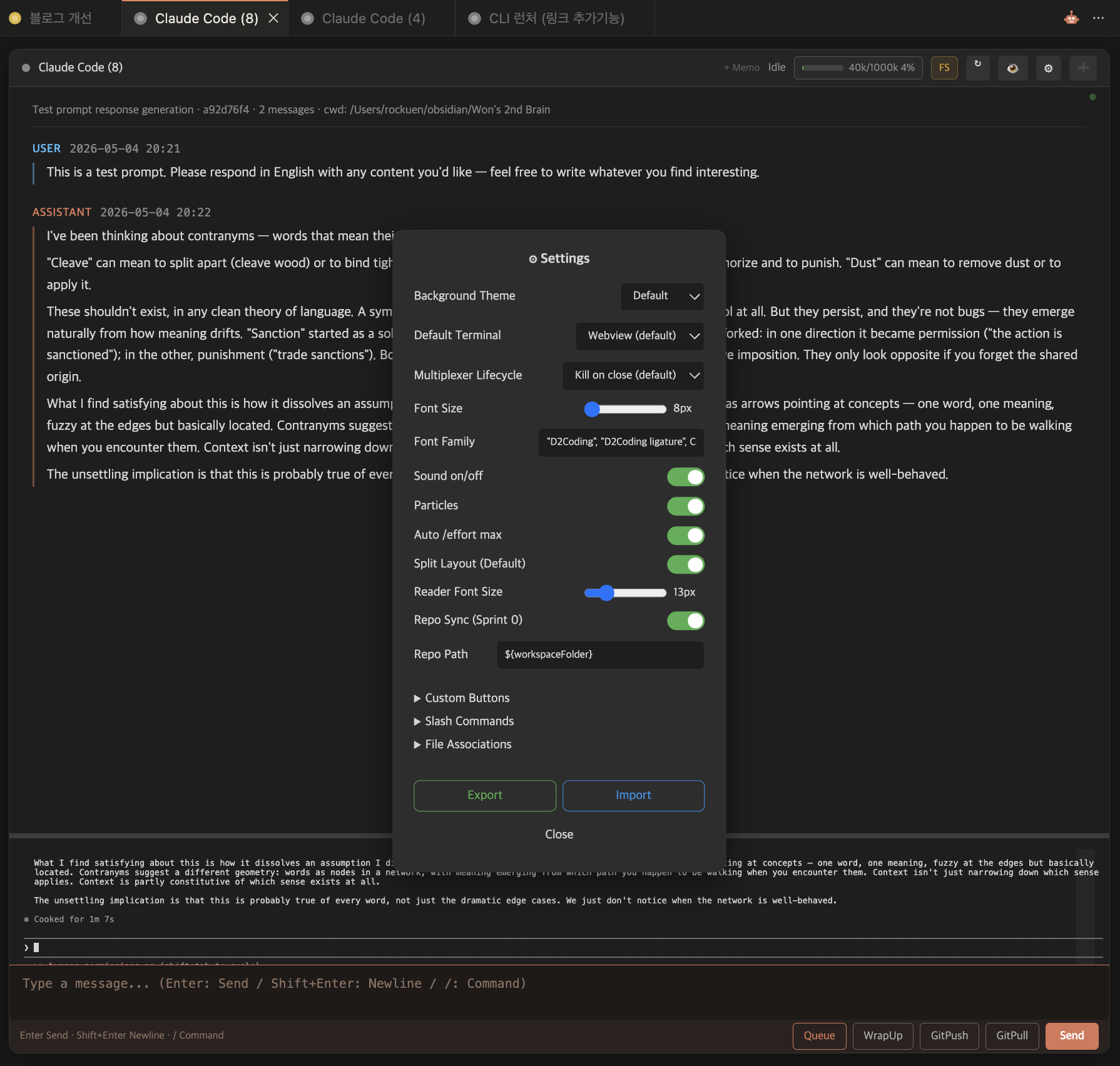
Task: Close the Claude Code (8) tab
Action: pos(273,18)
